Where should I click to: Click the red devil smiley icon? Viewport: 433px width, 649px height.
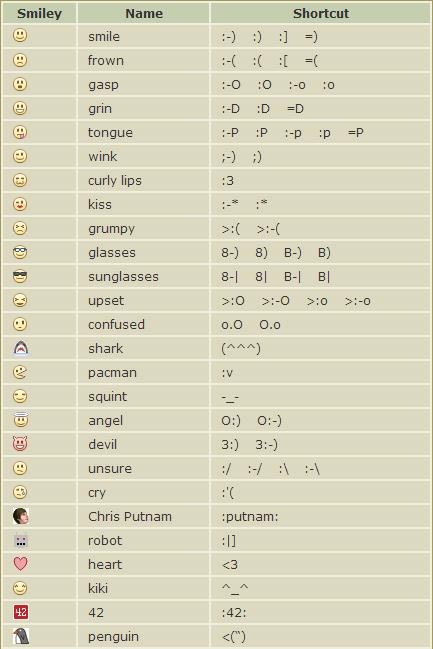20,444
